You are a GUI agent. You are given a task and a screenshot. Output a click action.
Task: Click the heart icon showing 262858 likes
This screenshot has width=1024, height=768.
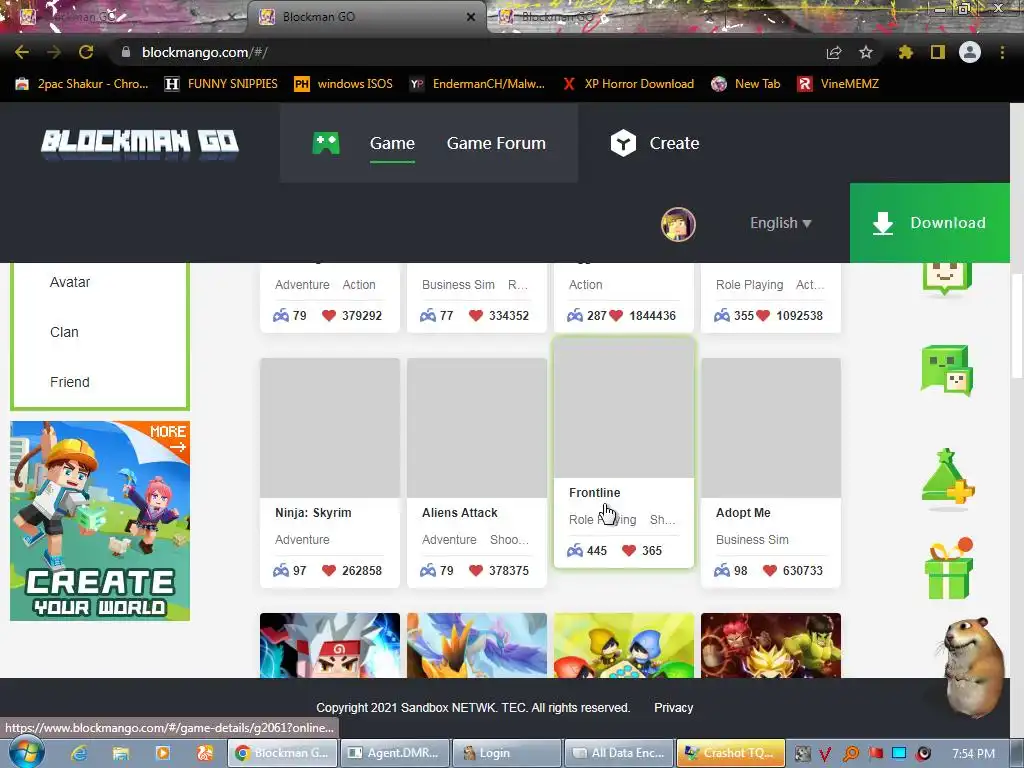point(328,570)
